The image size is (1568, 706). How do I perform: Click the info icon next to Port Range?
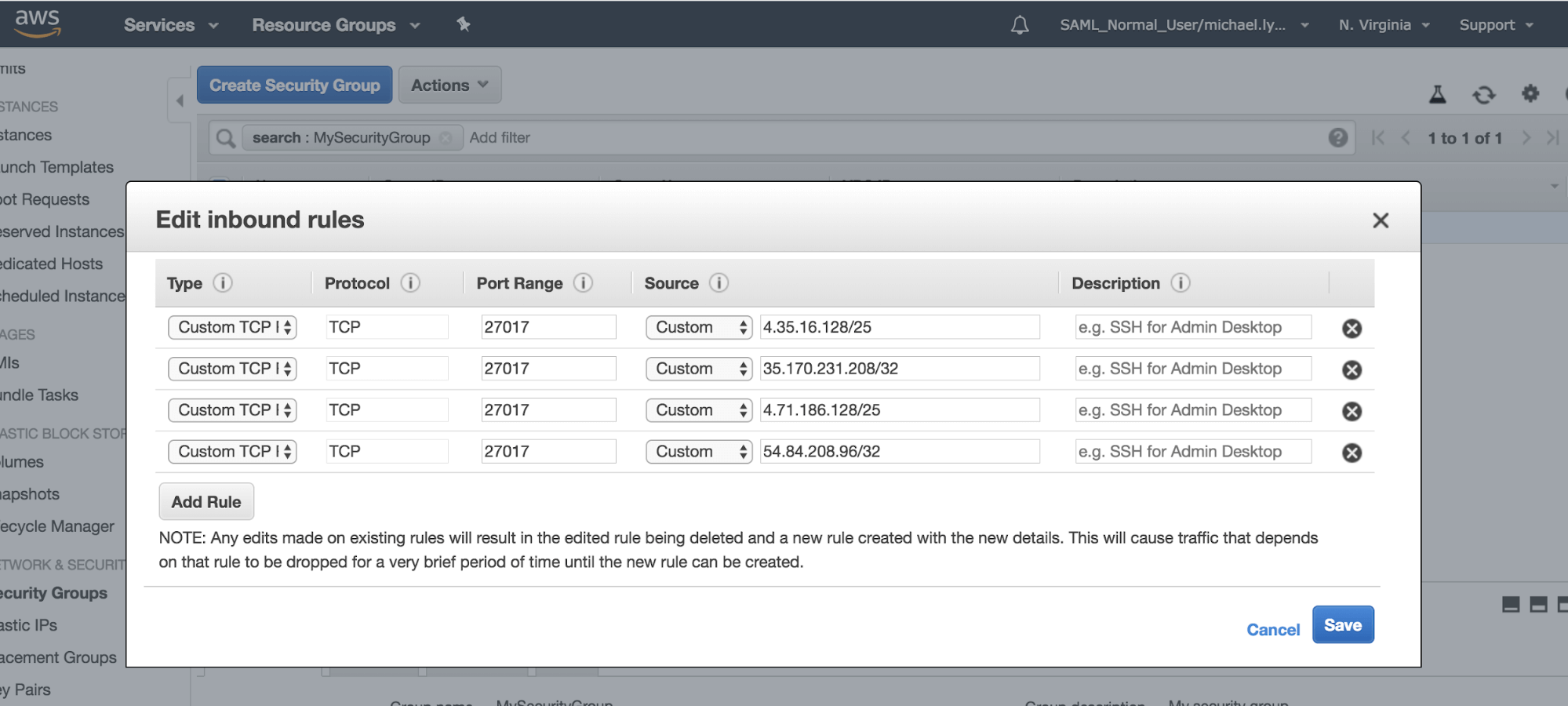pos(583,283)
